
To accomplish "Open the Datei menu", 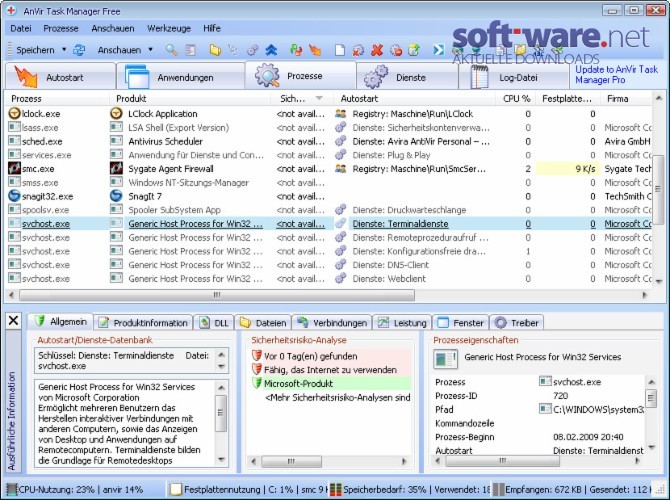I will tap(21, 29).
